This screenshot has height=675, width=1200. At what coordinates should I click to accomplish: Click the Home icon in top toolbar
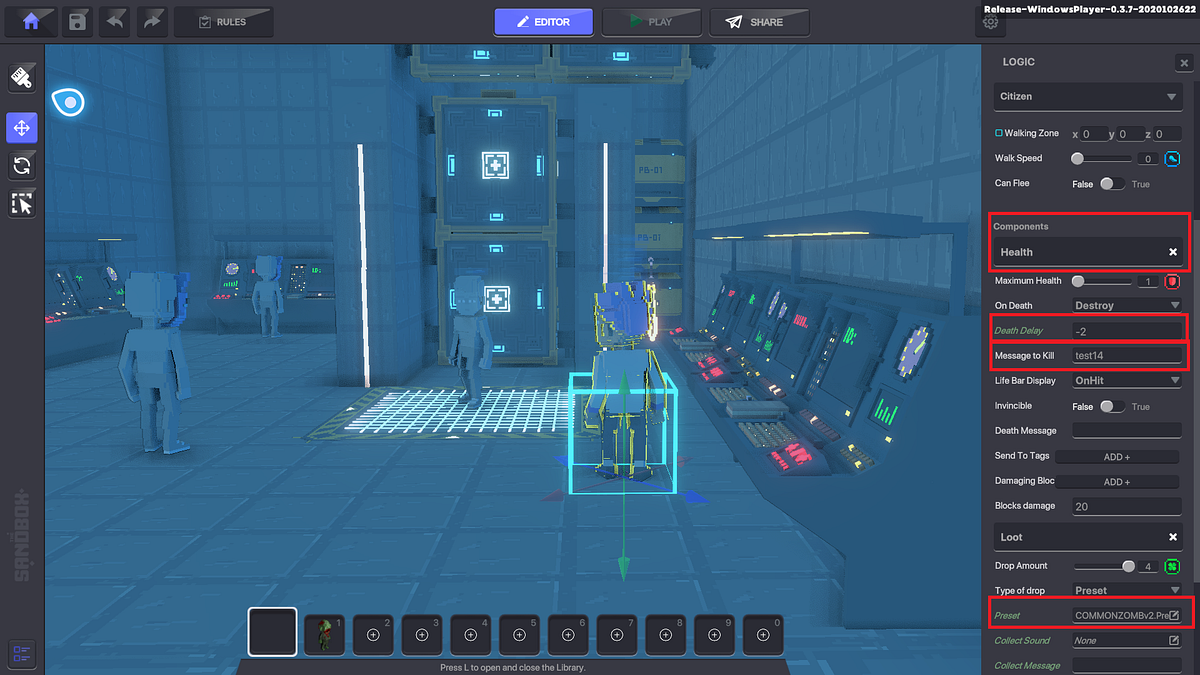pyautogui.click(x=31, y=20)
